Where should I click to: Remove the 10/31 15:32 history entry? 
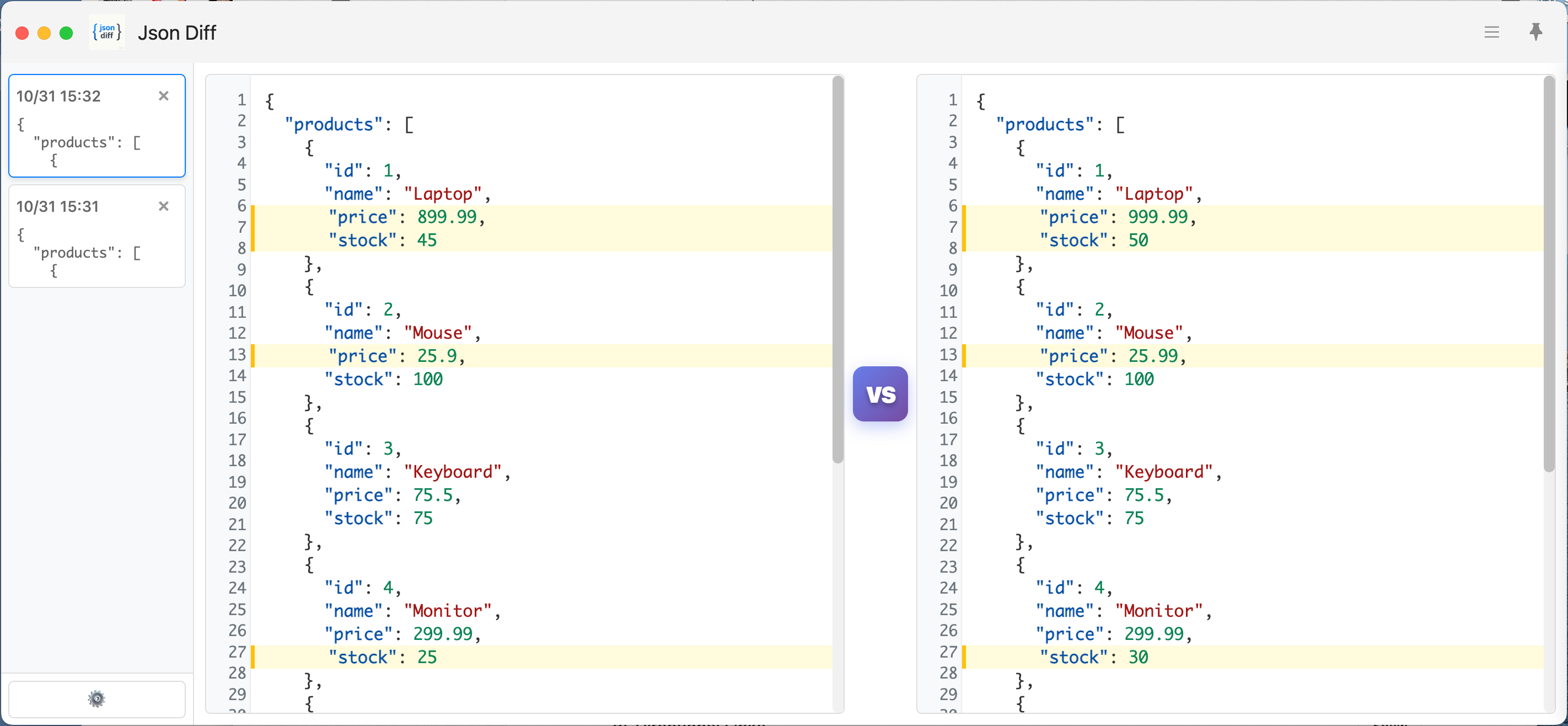[163, 95]
